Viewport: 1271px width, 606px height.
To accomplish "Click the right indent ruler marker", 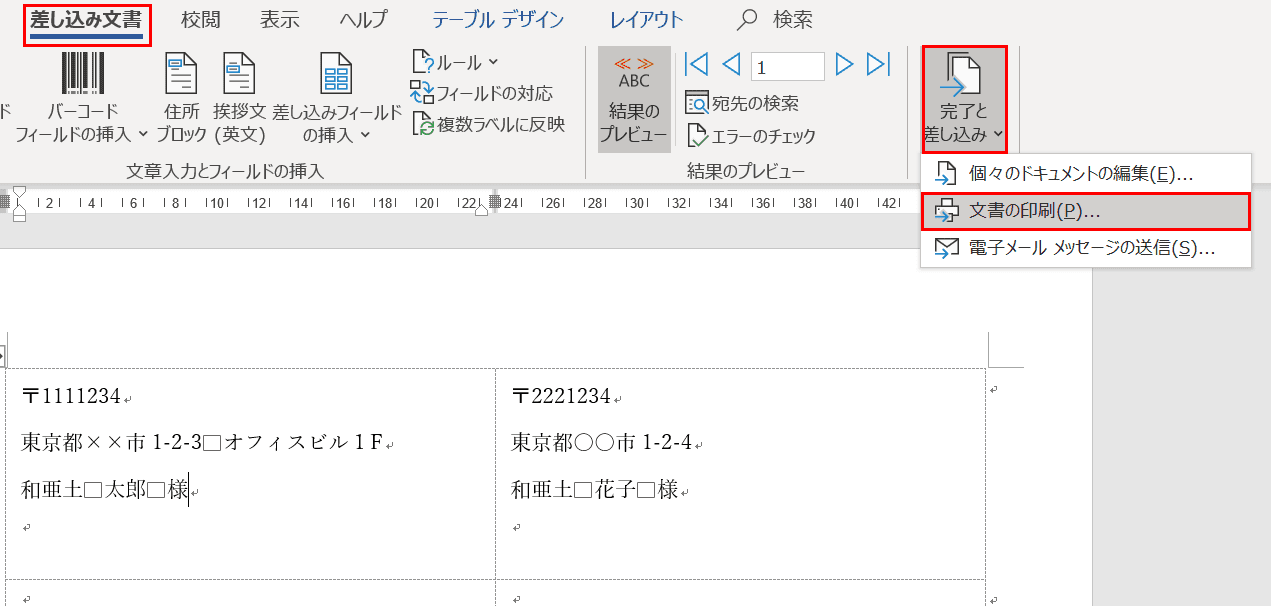I will click(x=481, y=209).
